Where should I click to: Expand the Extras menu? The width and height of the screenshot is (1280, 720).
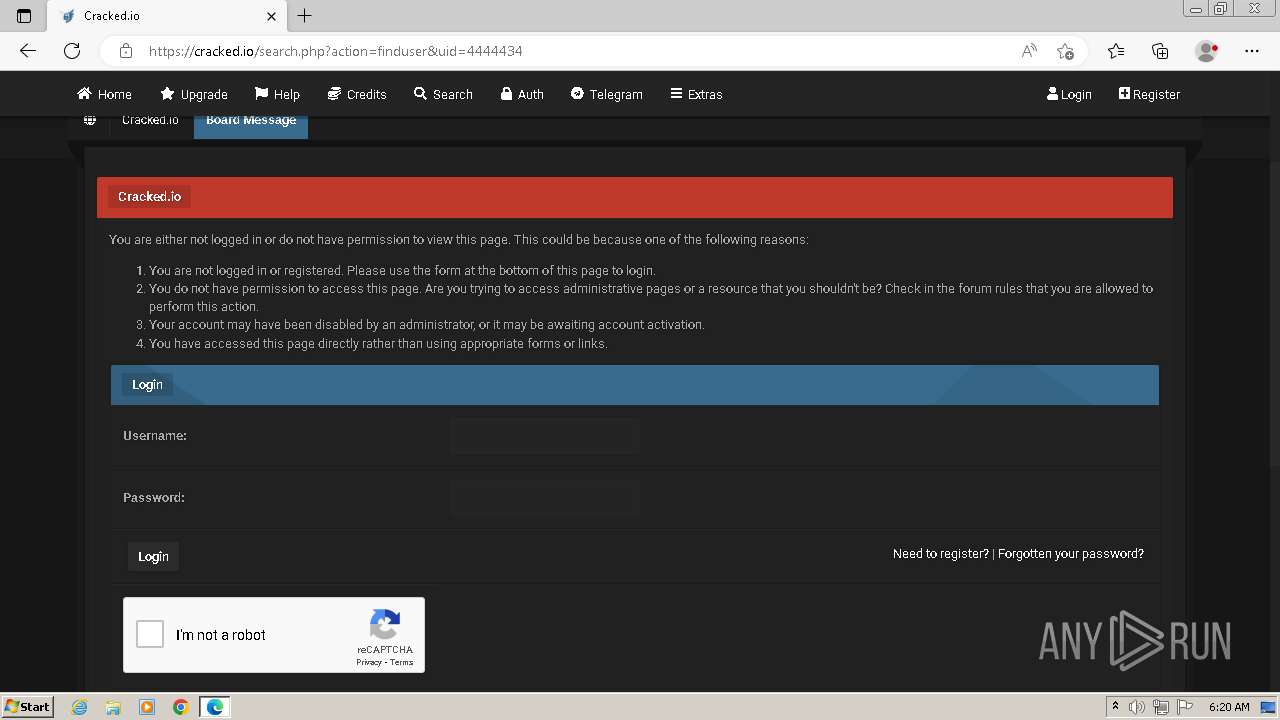tap(696, 94)
